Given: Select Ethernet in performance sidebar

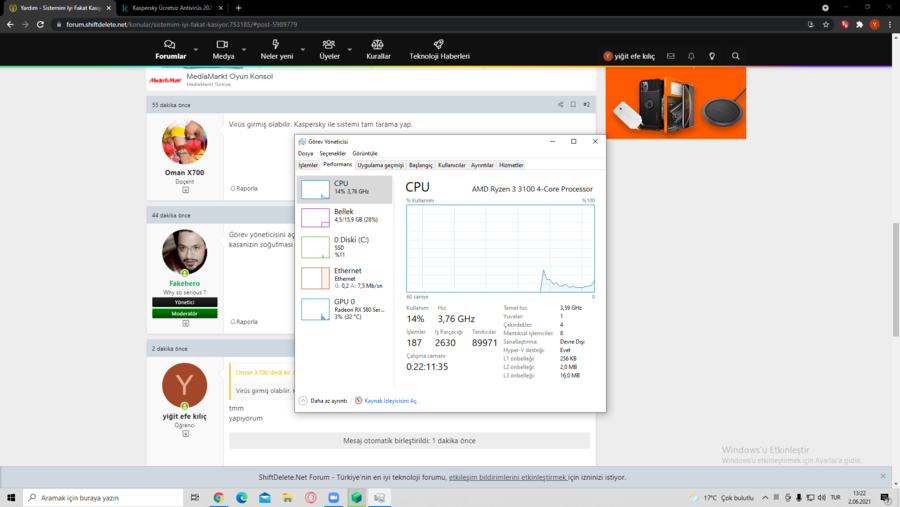Looking at the screenshot, I should [345, 278].
